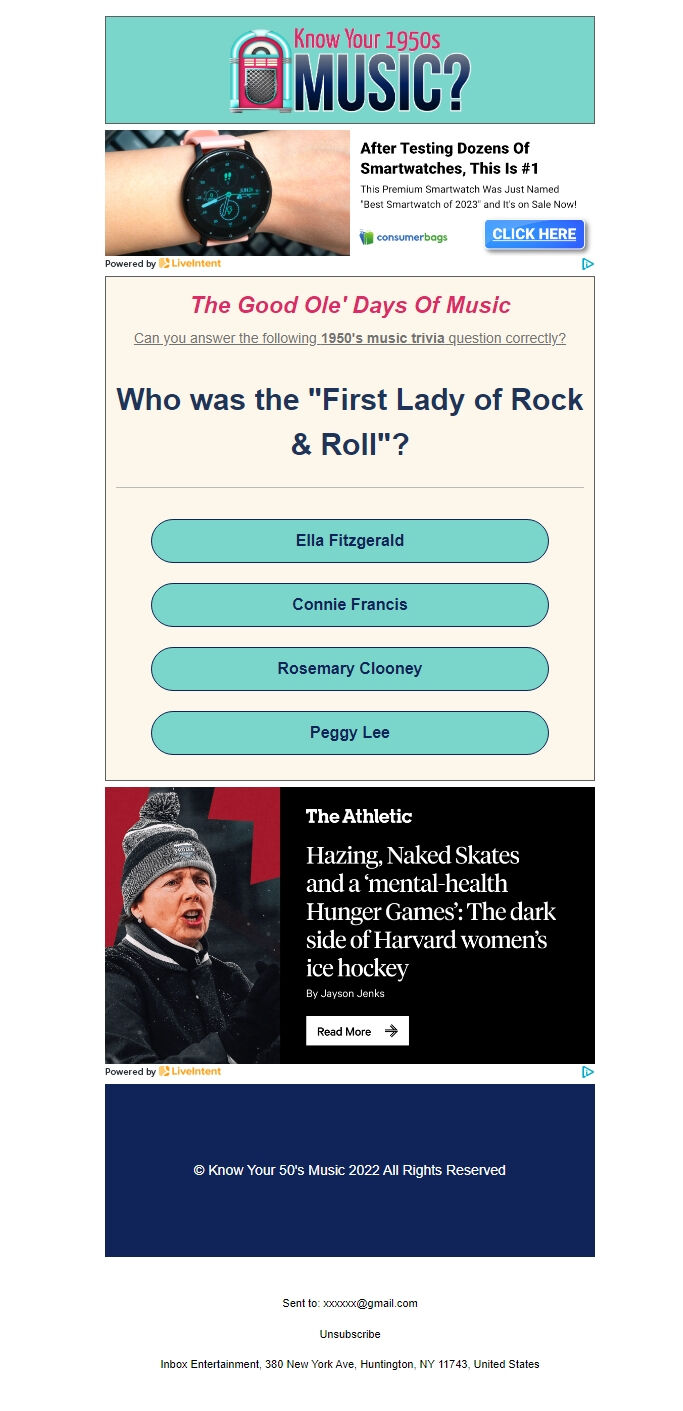Click the hockey coach photo
The width and height of the screenshot is (683, 1411).
coord(193,925)
